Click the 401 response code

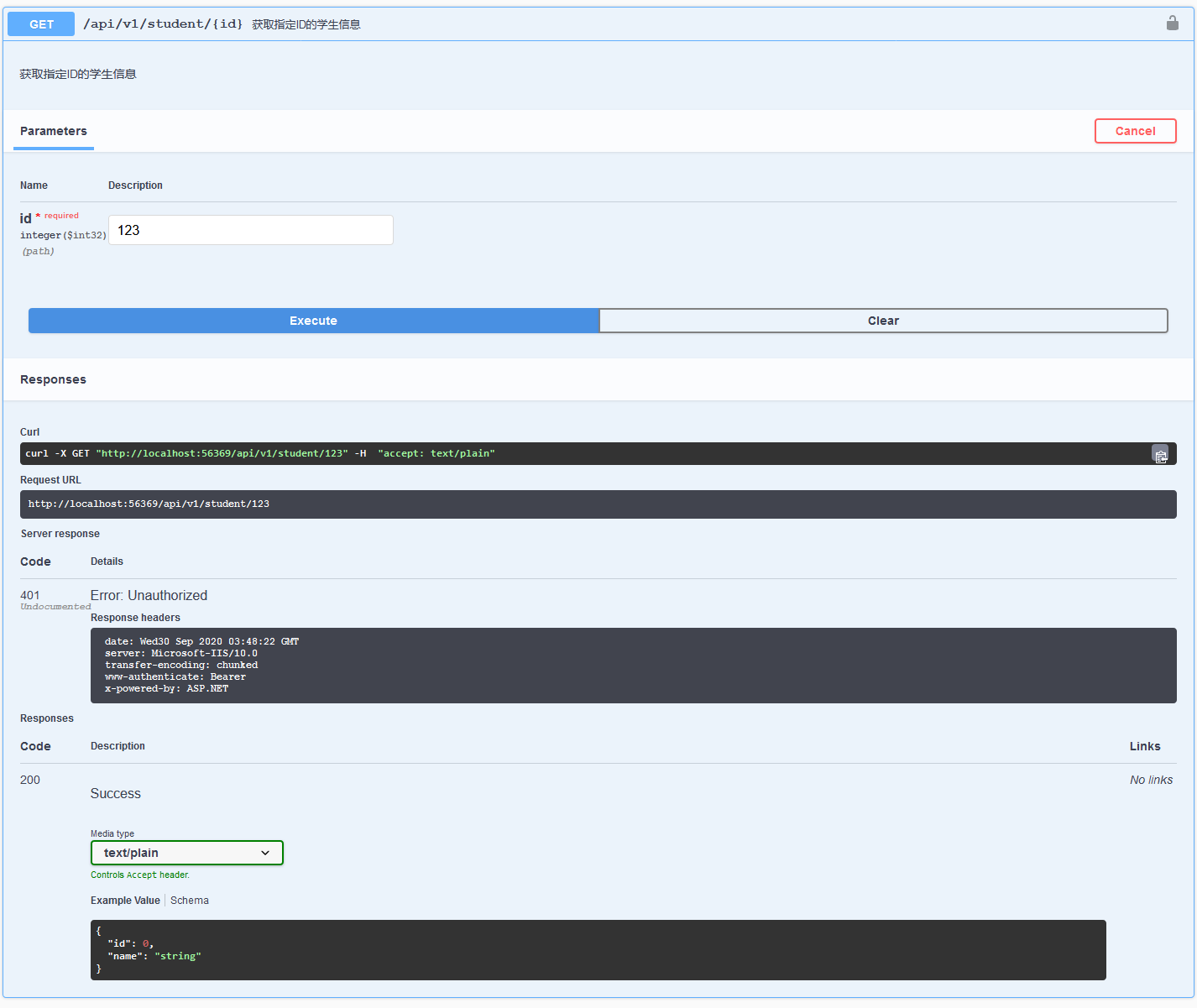[30, 595]
